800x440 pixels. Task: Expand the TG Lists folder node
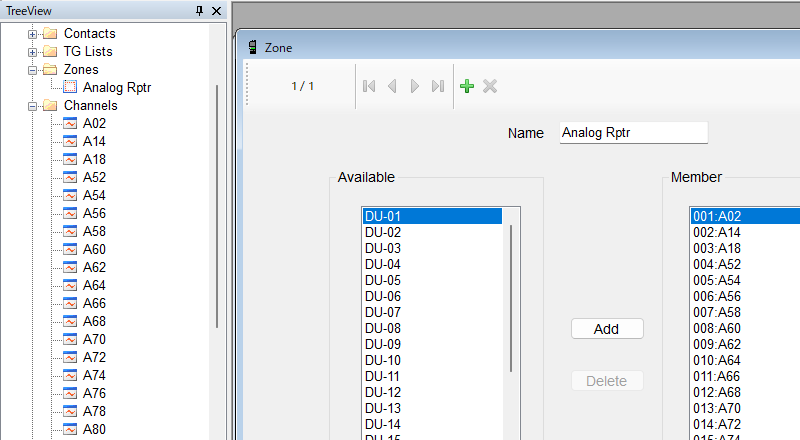click(32, 52)
